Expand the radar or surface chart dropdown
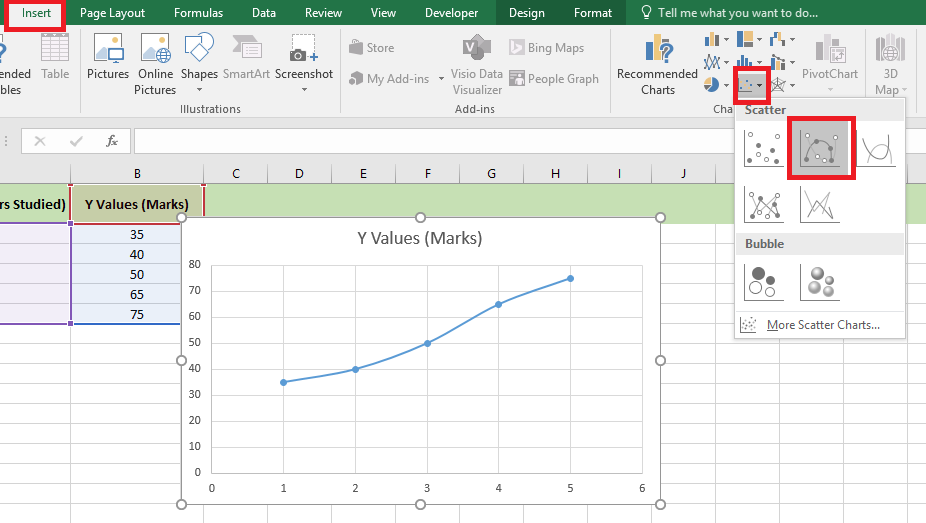 [x=793, y=86]
